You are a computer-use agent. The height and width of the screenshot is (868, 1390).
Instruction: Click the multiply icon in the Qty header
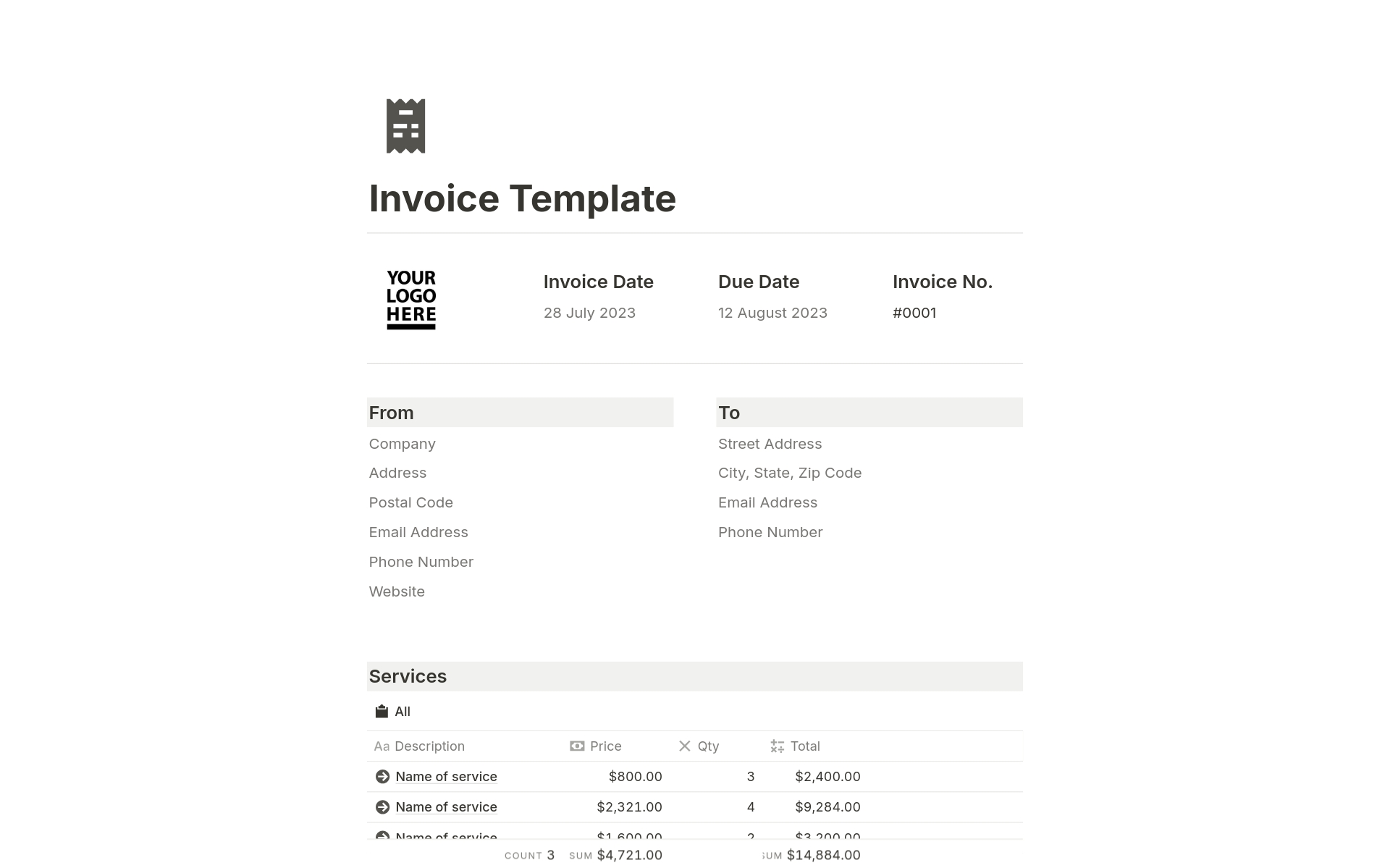(x=684, y=746)
